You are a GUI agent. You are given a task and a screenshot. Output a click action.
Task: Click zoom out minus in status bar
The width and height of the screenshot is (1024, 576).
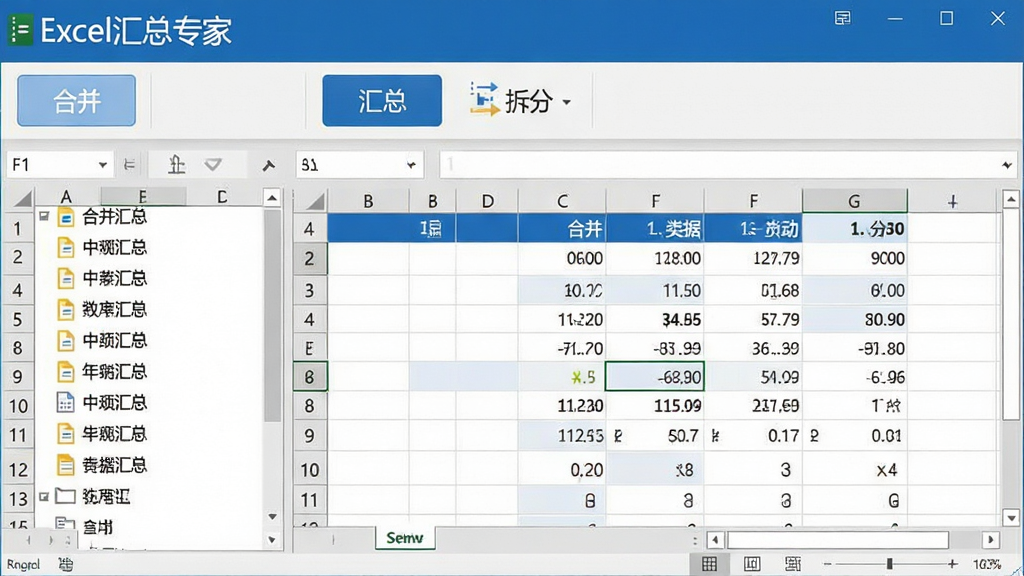click(827, 564)
